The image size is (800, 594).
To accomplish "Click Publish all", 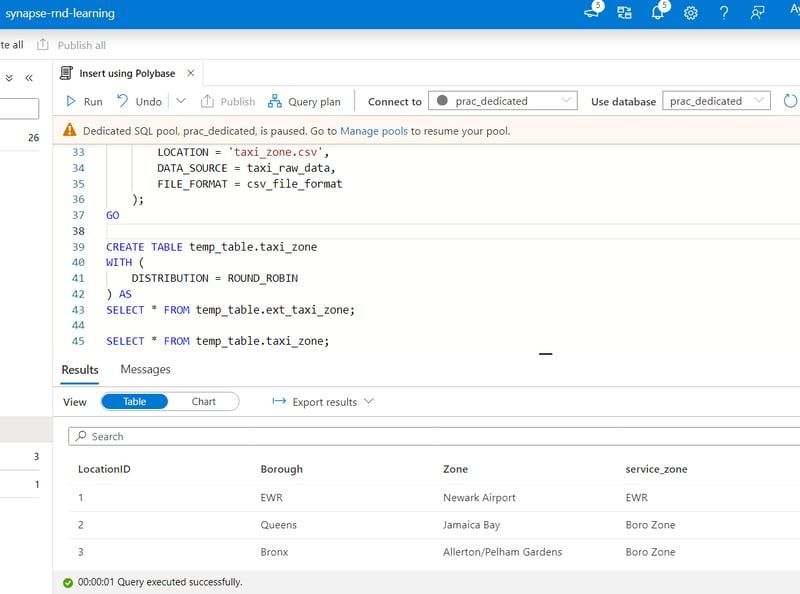I will [83, 44].
